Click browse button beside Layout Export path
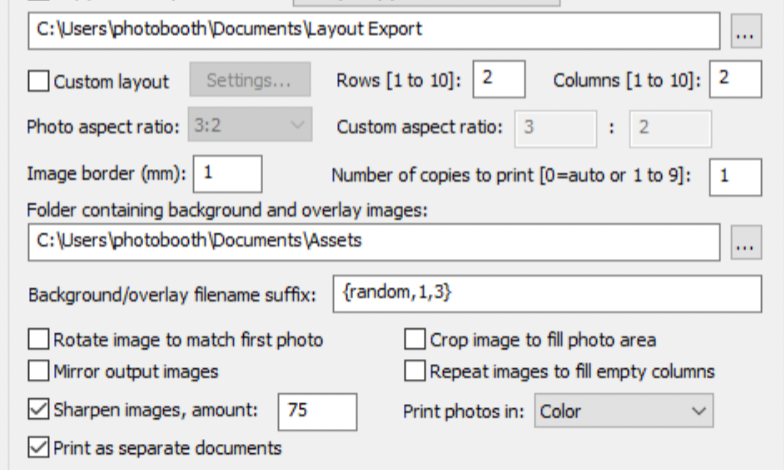This screenshot has height=470, width=784. (x=743, y=31)
